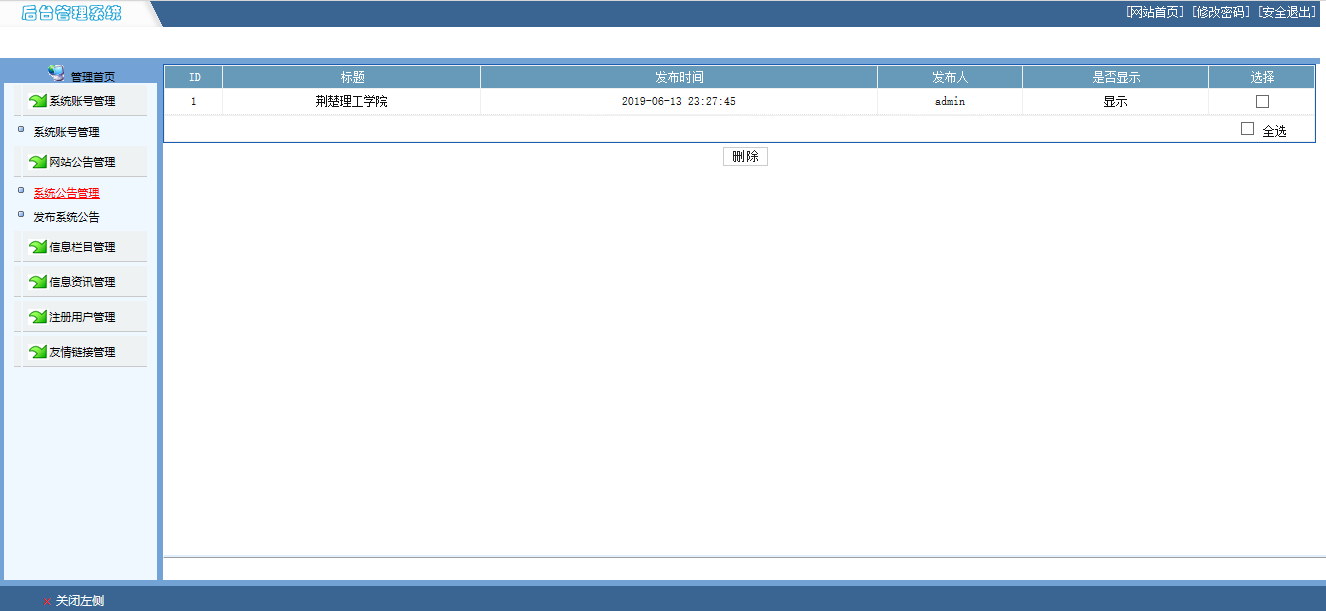Open the 发布系统公告 link
This screenshot has height=611, width=1326.
tap(66, 217)
